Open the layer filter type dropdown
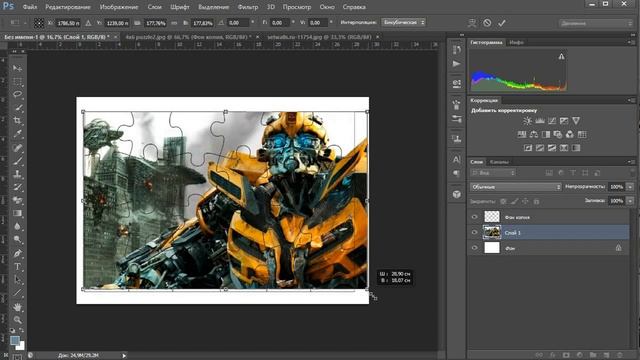640x360 pixels. tap(493, 173)
